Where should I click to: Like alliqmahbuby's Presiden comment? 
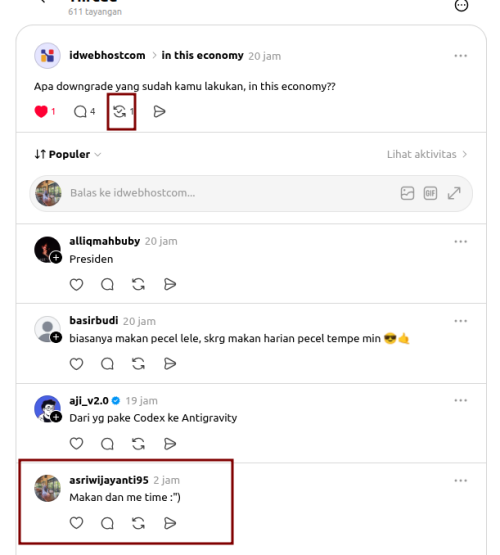(76, 284)
